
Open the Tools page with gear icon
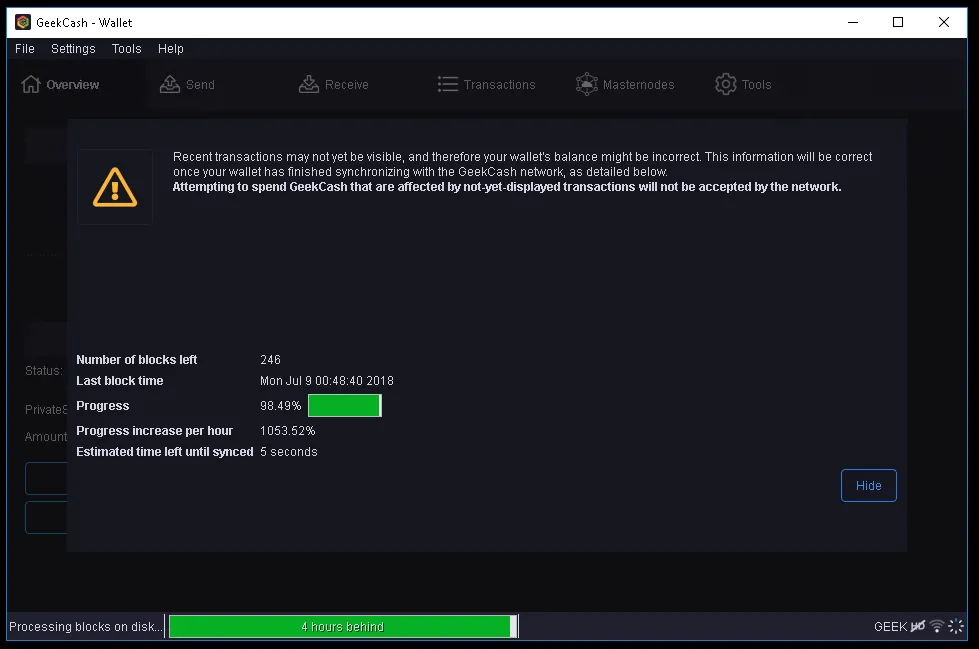743,84
